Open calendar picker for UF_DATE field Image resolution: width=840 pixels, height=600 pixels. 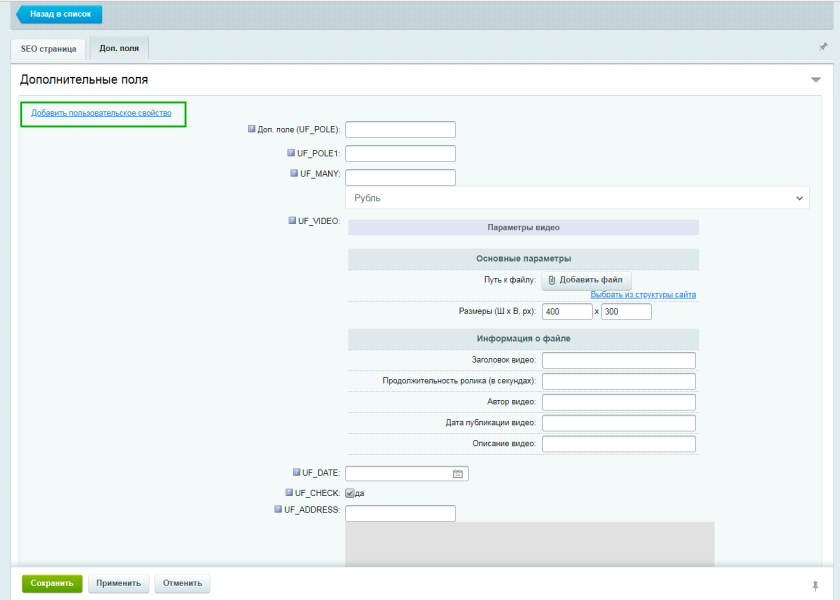pyautogui.click(x=457, y=474)
